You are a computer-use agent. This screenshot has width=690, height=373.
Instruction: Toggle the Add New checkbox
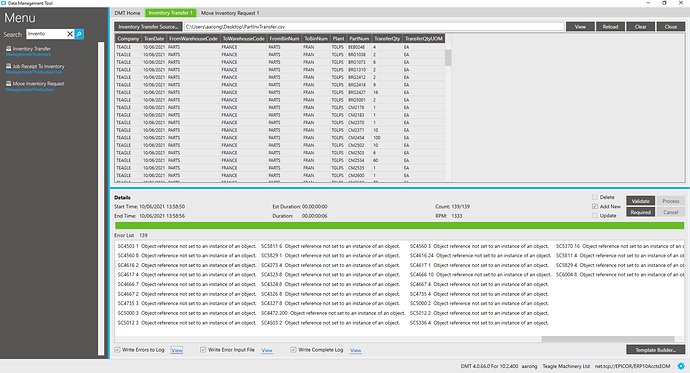point(595,206)
